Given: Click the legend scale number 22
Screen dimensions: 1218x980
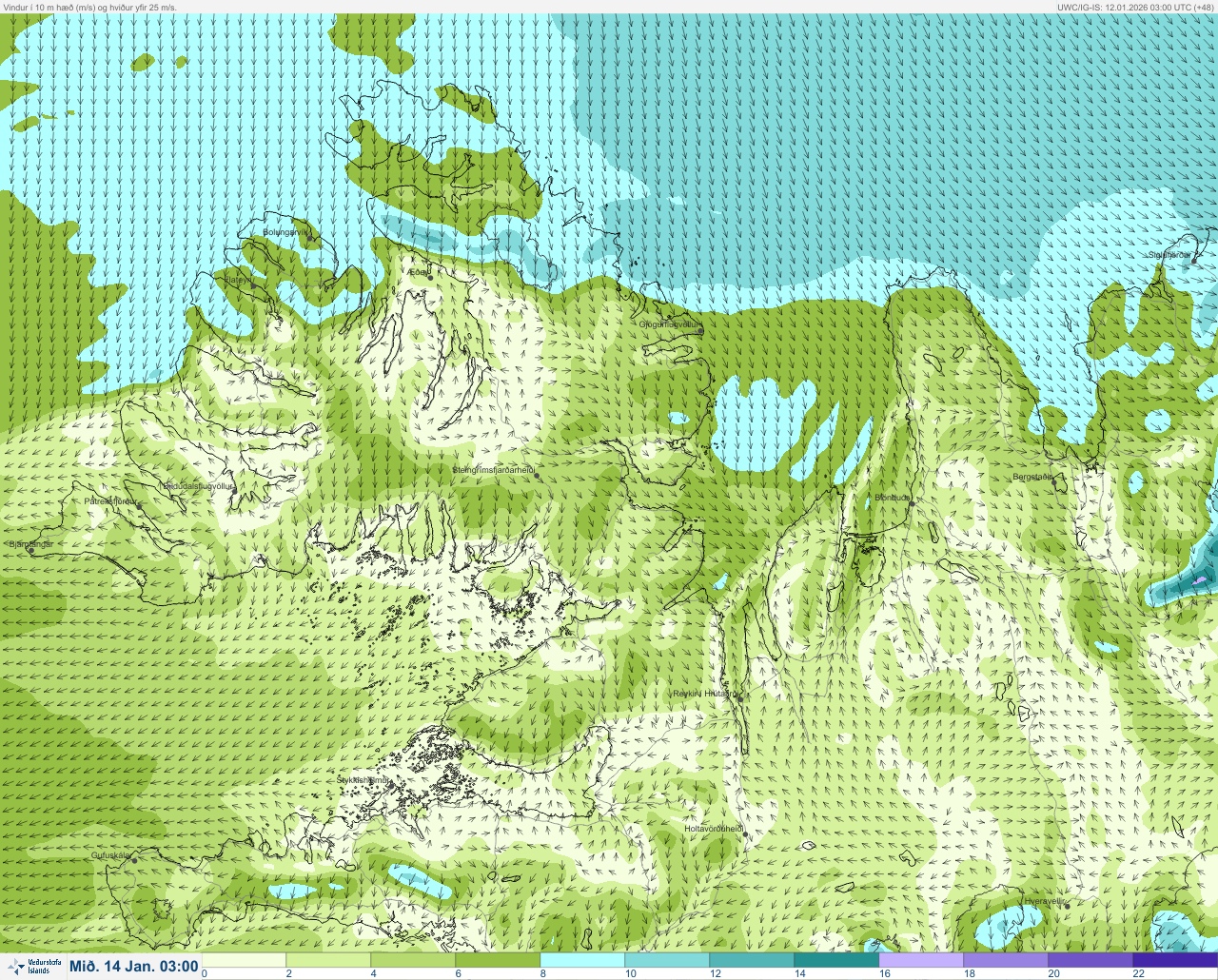Looking at the screenshot, I should (x=1139, y=973).
